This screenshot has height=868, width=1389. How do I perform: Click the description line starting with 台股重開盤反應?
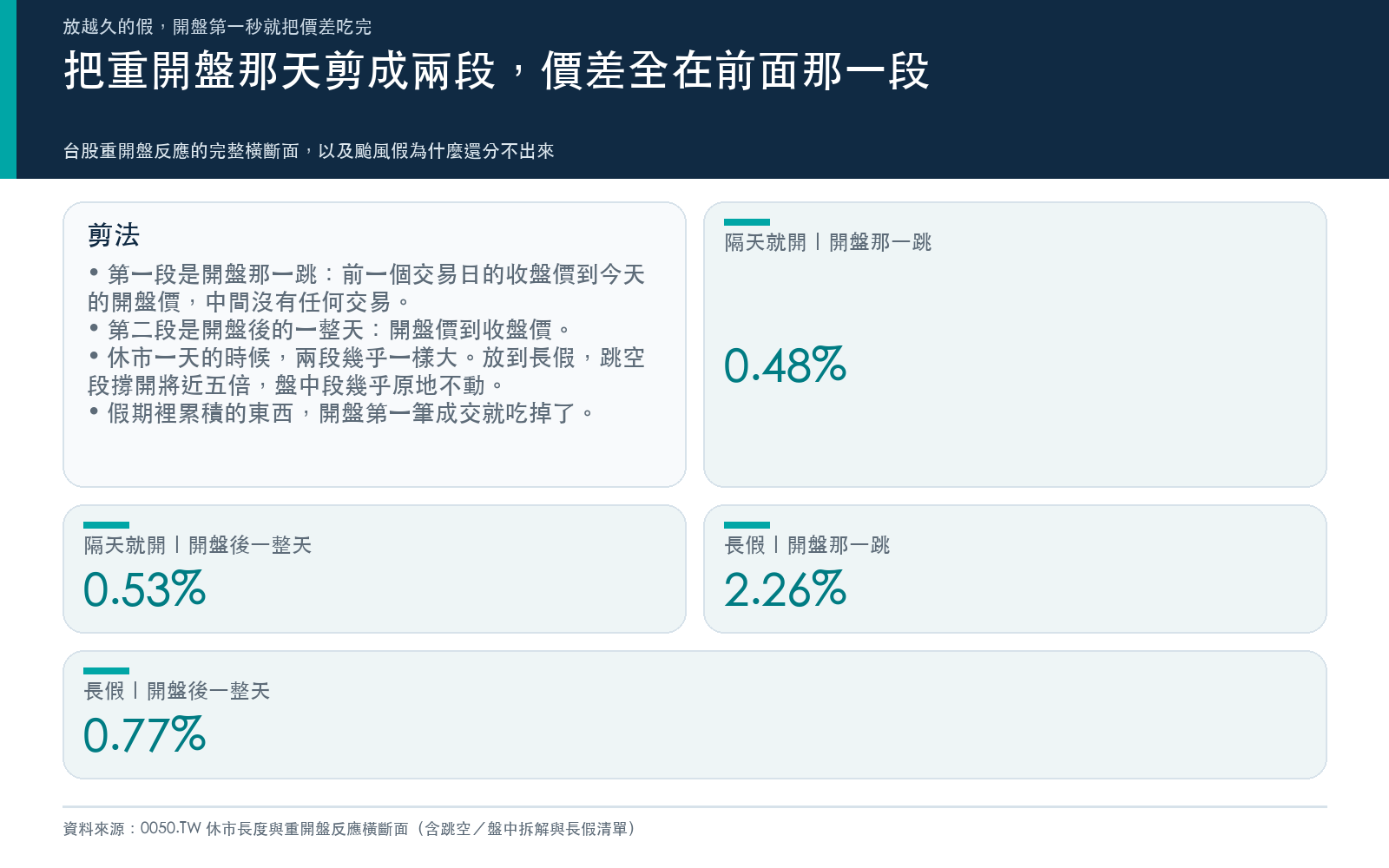pos(308,151)
